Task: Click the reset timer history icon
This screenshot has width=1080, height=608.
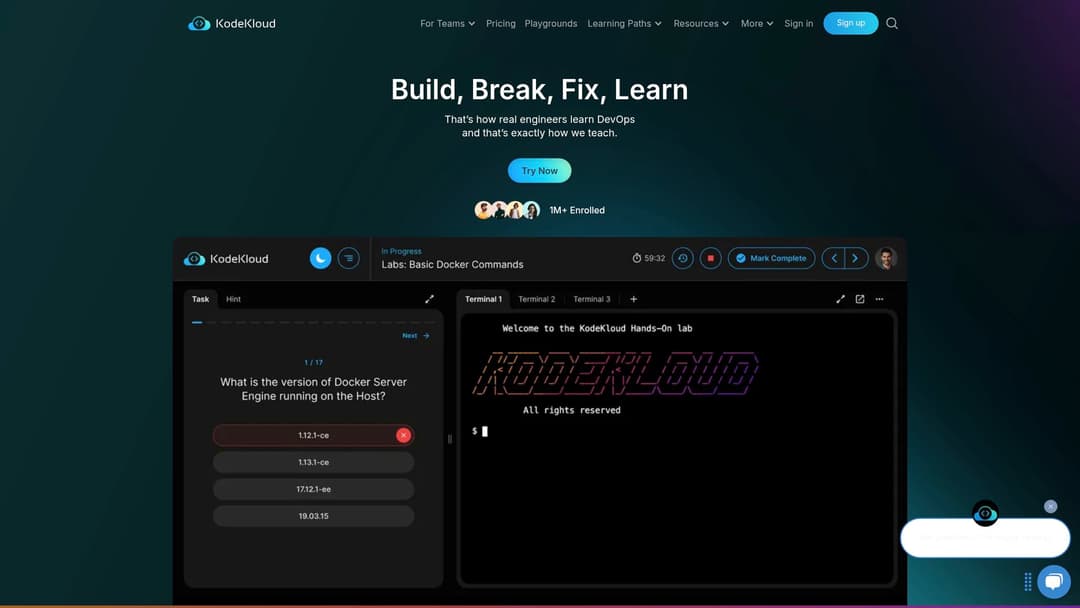Action: (683, 258)
